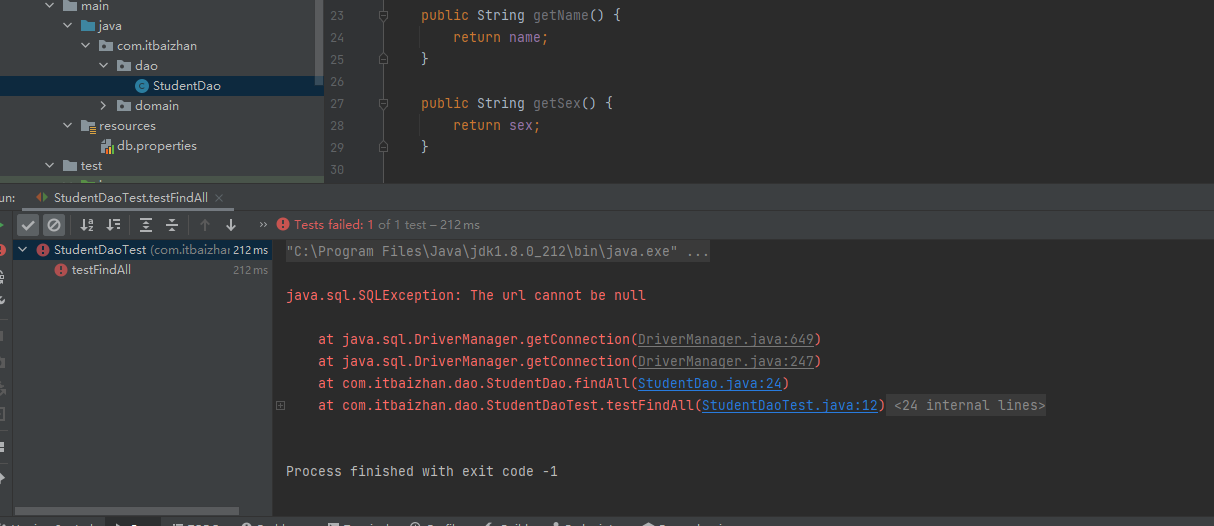Open the DriverManager.java:649 stack trace link
This screenshot has width=1214, height=526.
click(x=725, y=339)
